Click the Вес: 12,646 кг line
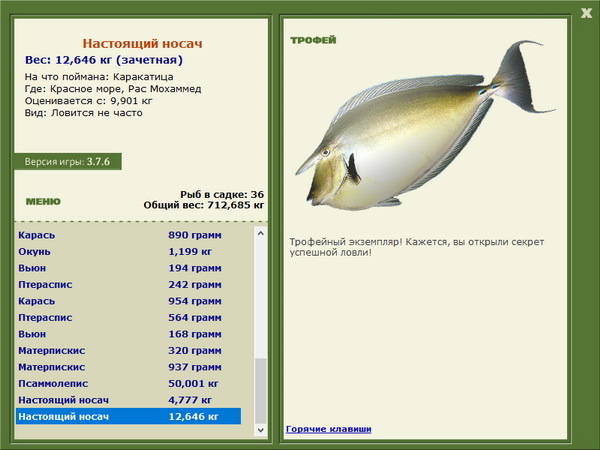Screen dimensions: 600x450 tap(104, 60)
